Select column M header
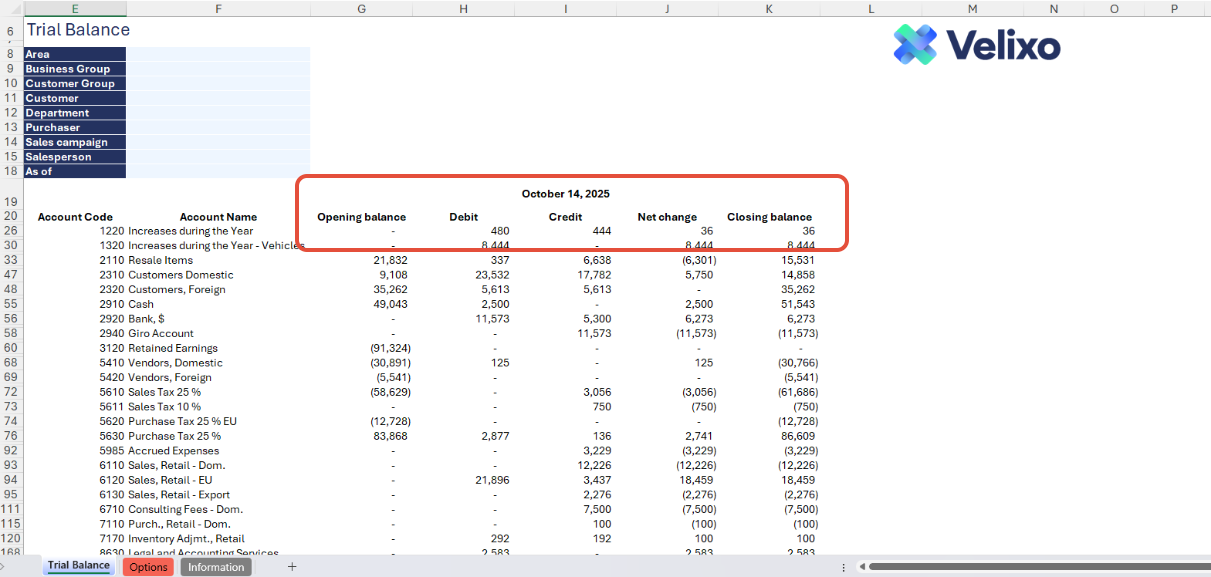 click(973, 8)
